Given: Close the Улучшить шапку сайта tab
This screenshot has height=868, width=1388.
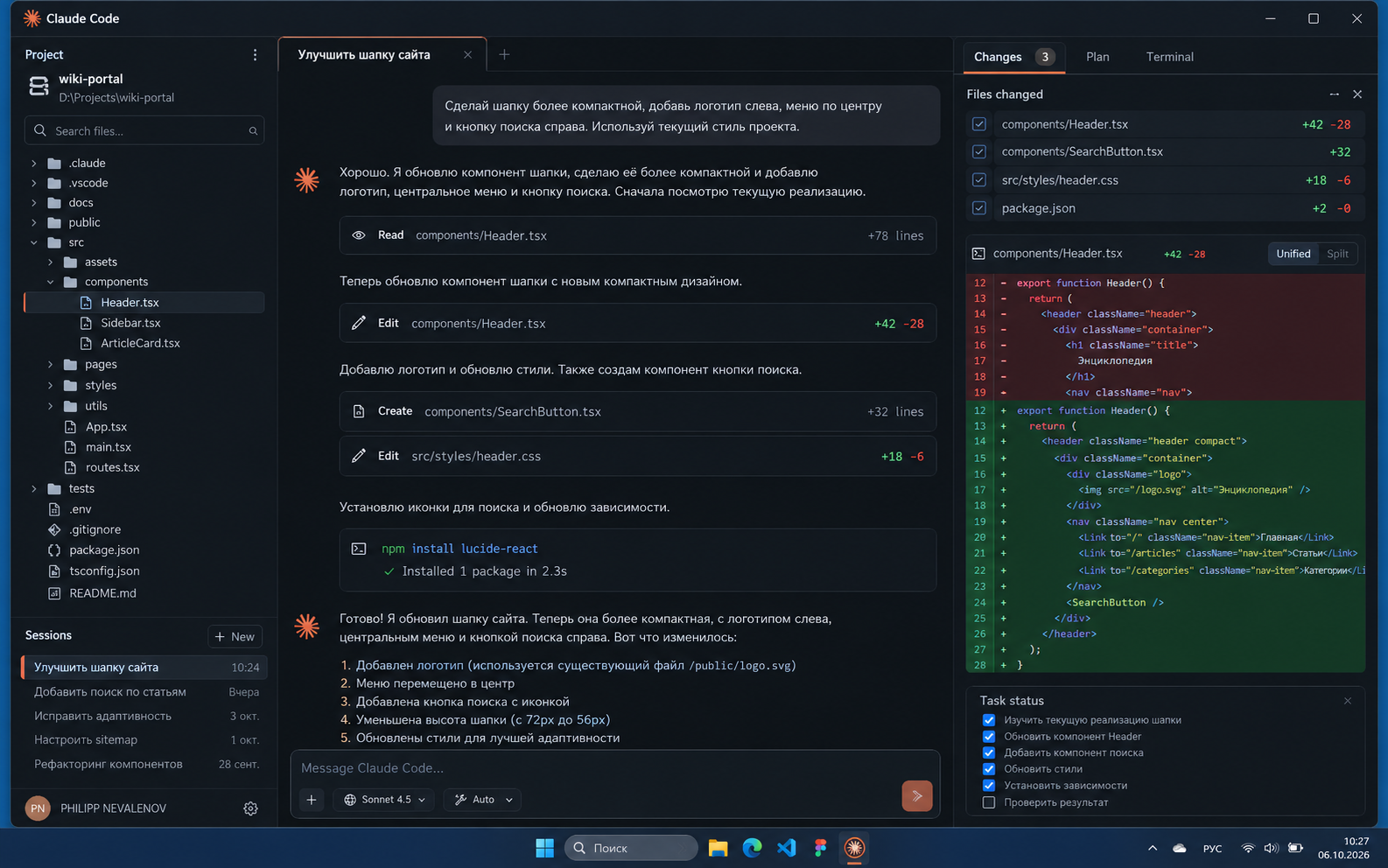Looking at the screenshot, I should click(x=467, y=54).
